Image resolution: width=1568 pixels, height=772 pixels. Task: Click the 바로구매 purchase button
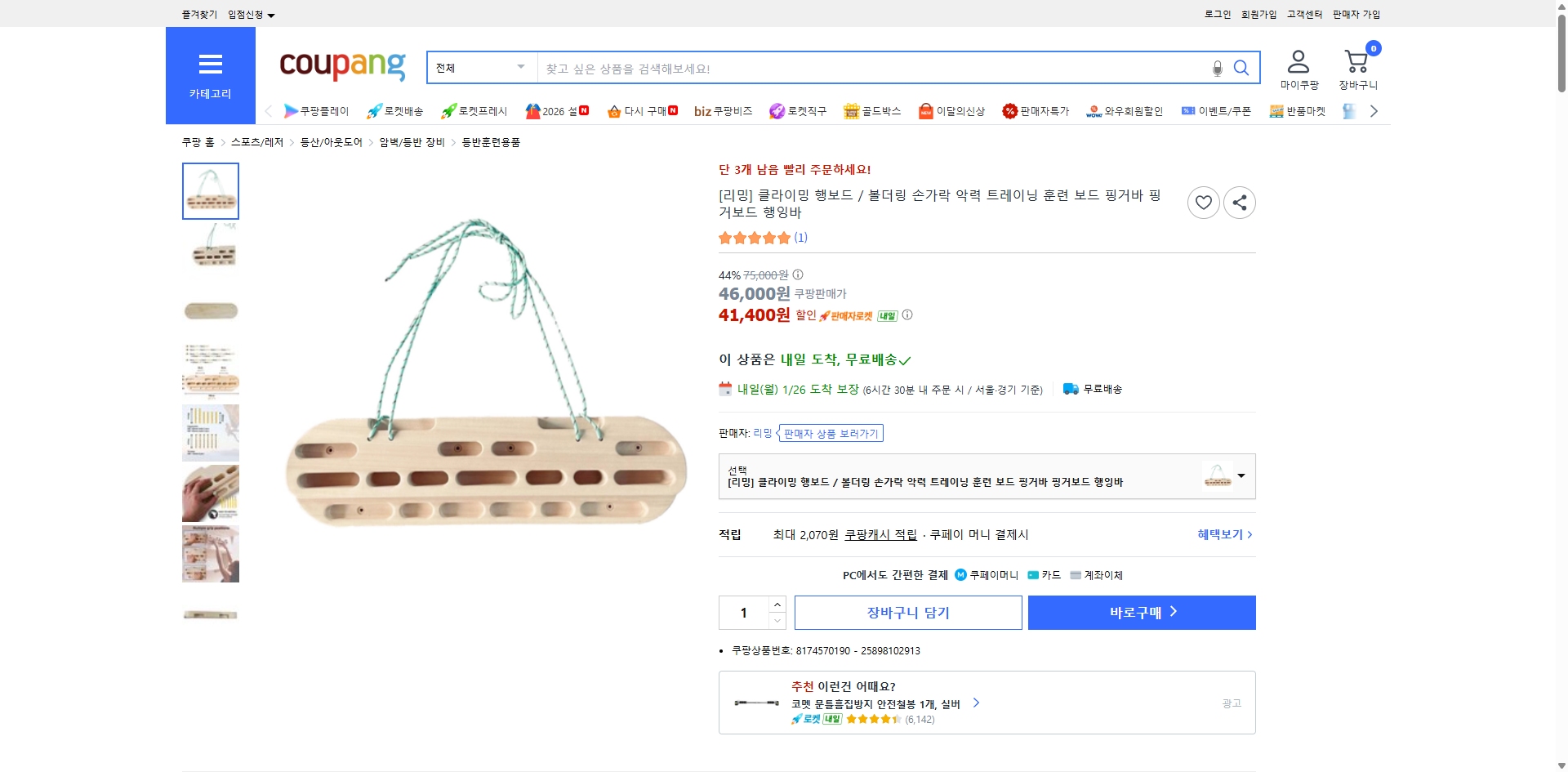click(x=1141, y=612)
